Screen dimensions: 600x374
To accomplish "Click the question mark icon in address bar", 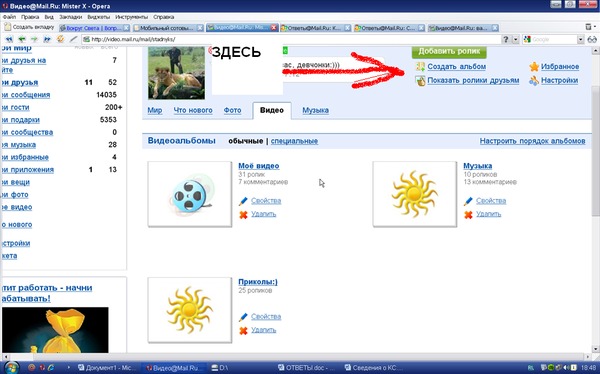I will [505, 39].
